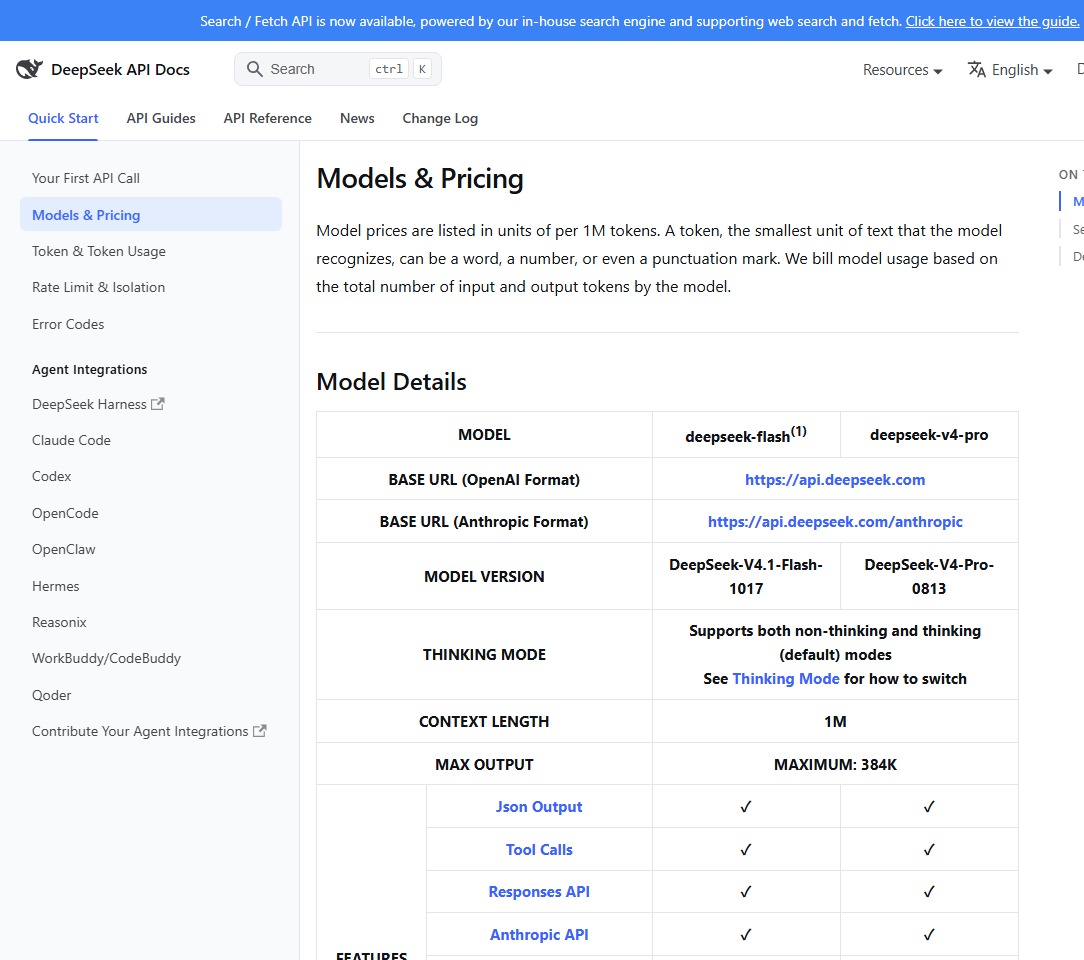Image resolution: width=1084 pixels, height=960 pixels.
Task: Click the DeepSeek whale logo icon
Action: pos(29,69)
